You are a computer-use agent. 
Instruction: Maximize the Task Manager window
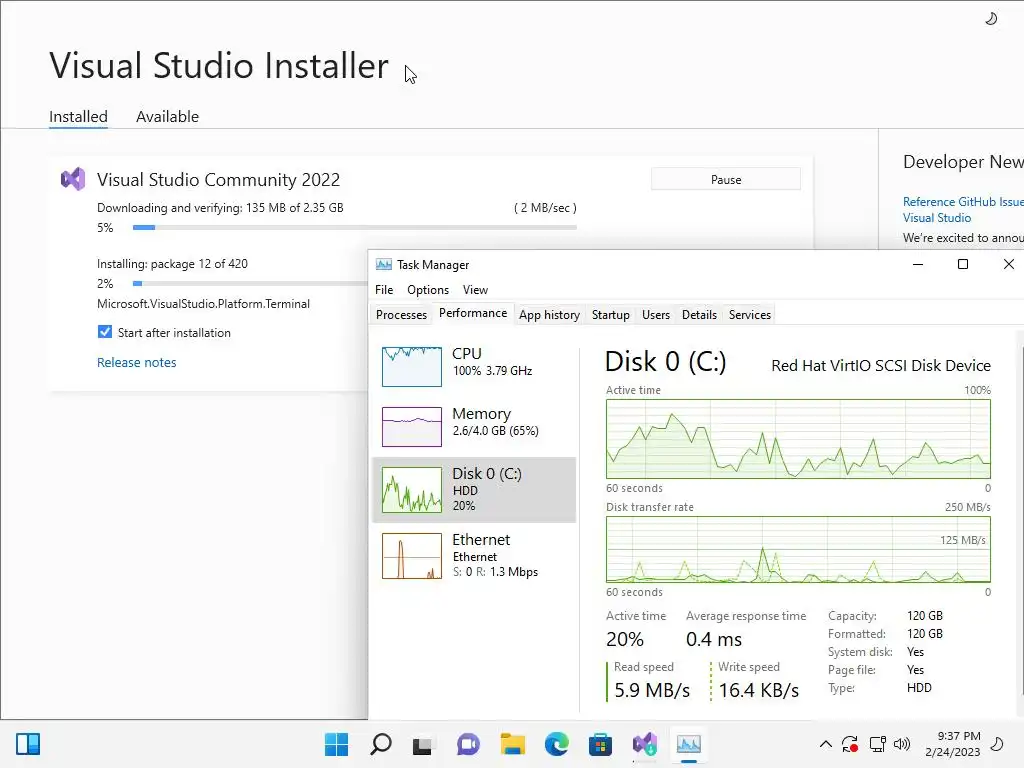[x=963, y=264]
